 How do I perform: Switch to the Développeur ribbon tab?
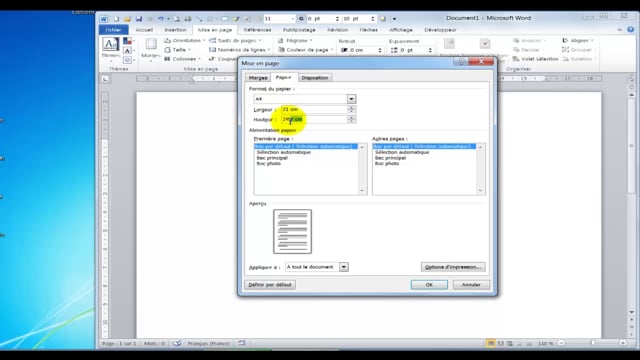(x=440, y=30)
